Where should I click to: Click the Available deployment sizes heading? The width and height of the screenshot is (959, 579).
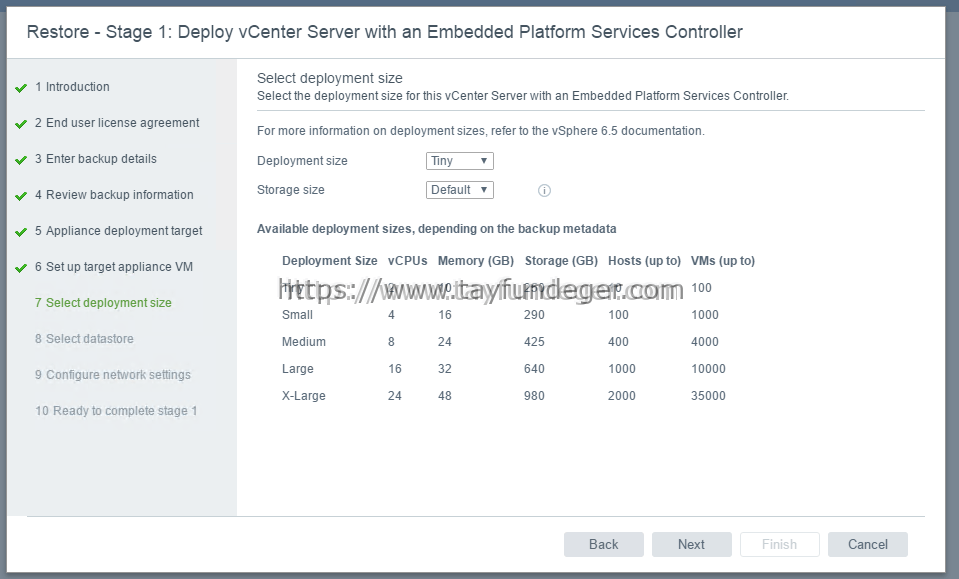[x=437, y=229]
